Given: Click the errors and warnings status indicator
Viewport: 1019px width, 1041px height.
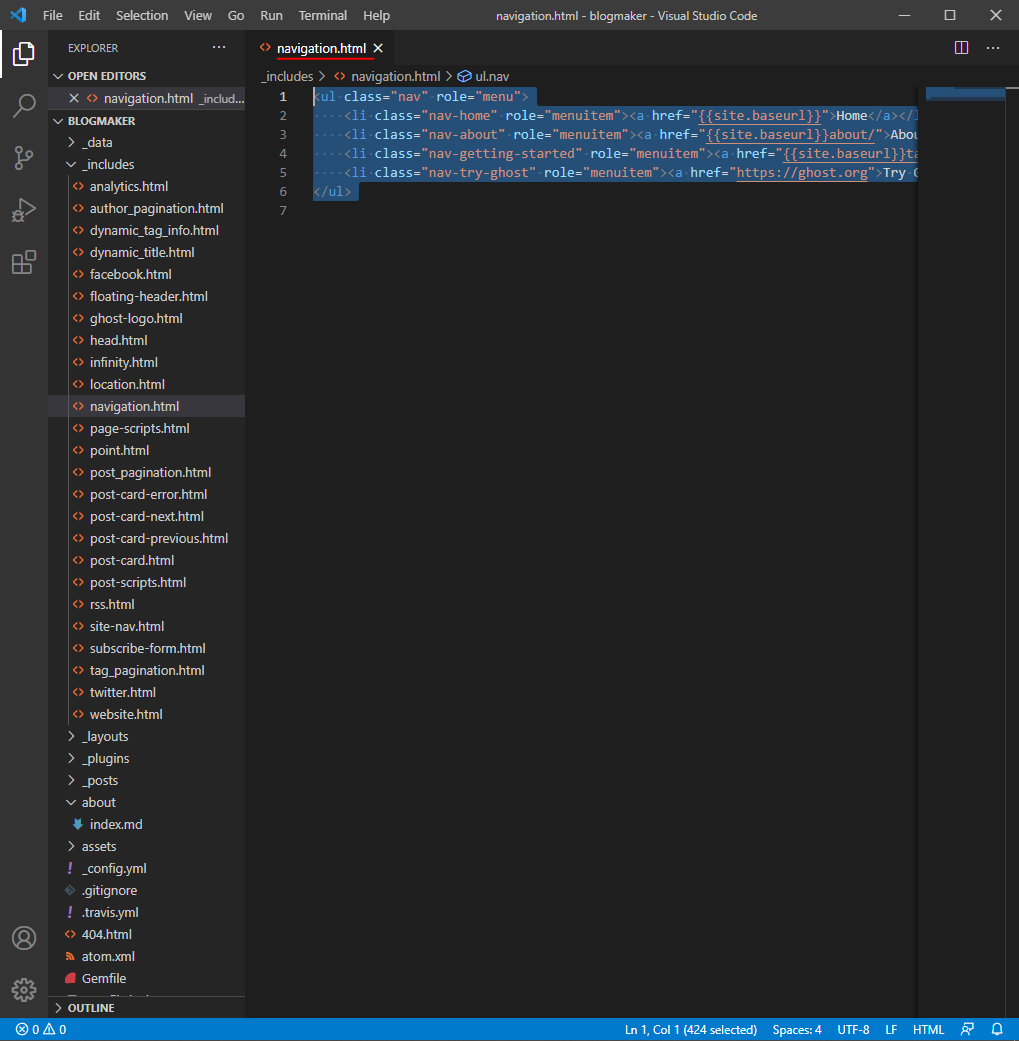Looking at the screenshot, I should pyautogui.click(x=41, y=1030).
